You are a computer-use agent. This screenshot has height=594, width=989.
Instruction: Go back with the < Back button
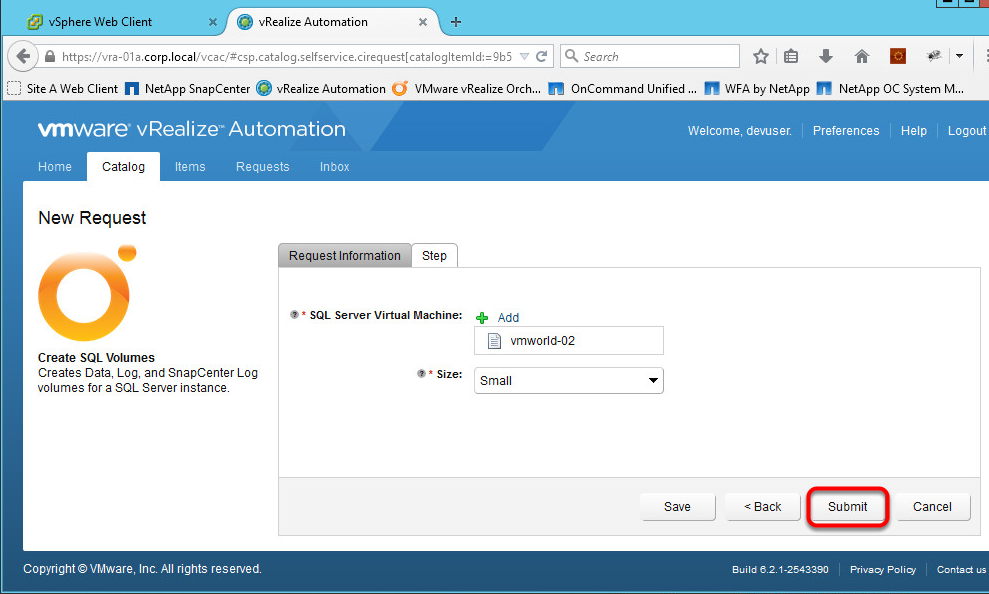click(x=763, y=506)
